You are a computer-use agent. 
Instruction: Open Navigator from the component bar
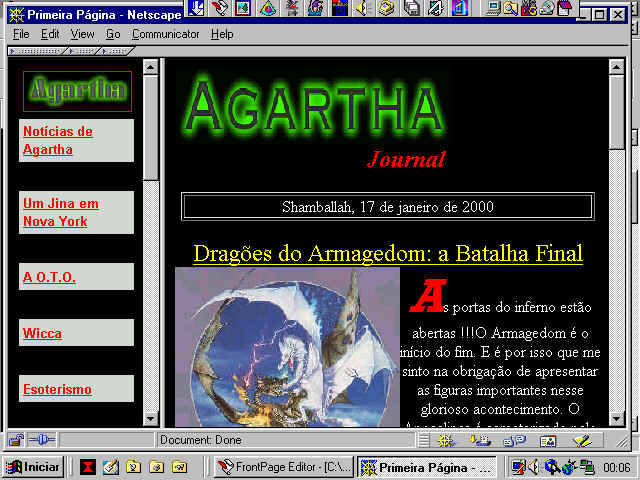click(445, 440)
